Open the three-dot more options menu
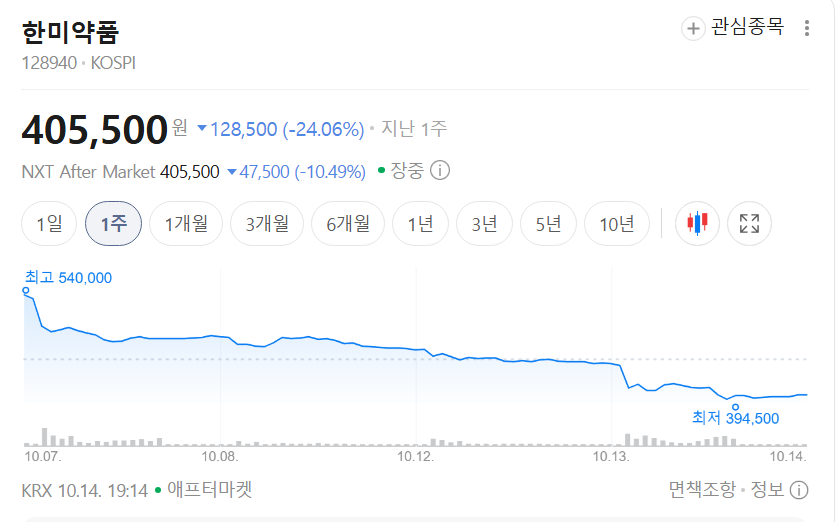The image size is (836, 522). click(x=807, y=28)
